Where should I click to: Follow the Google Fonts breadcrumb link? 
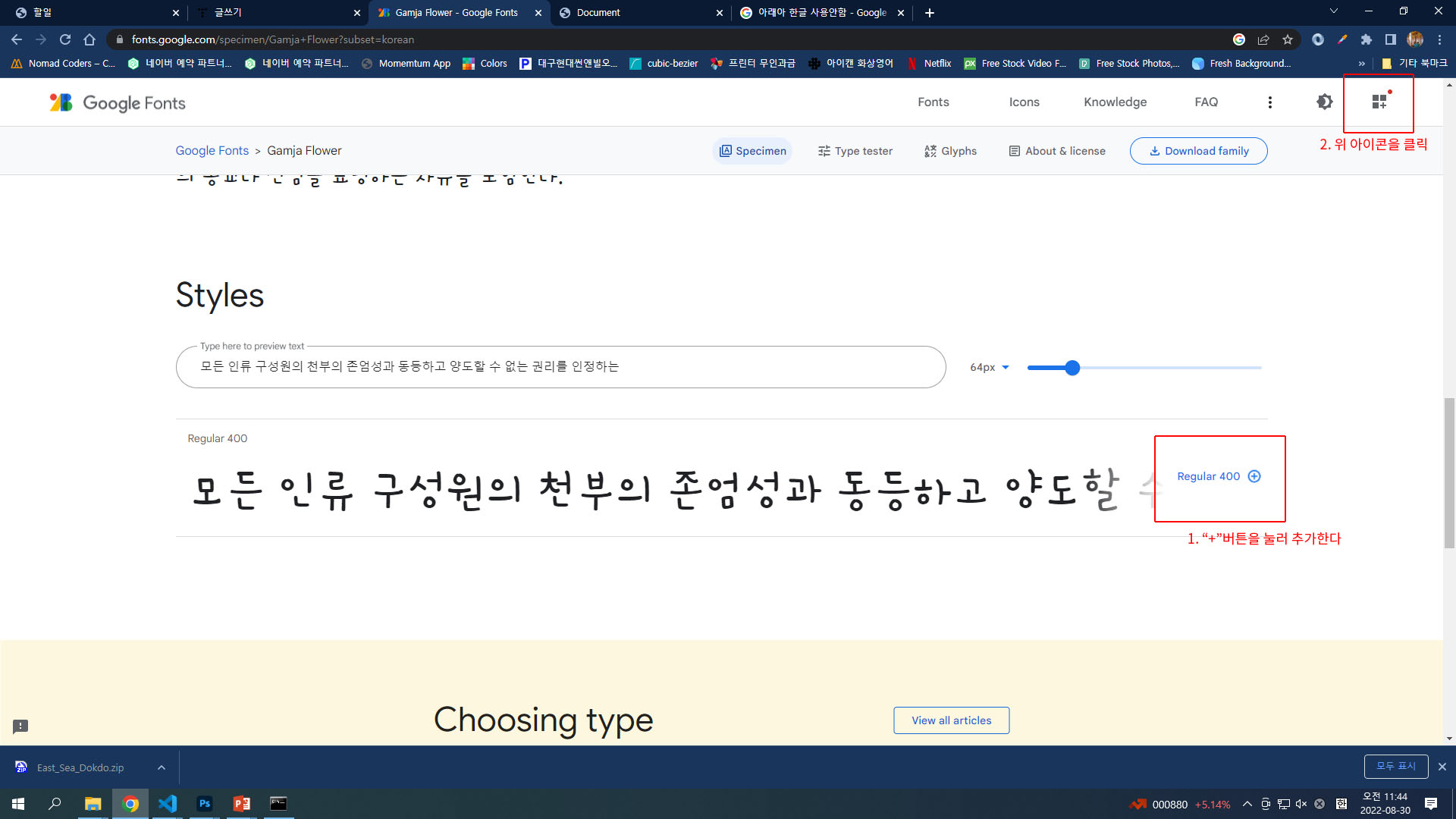click(212, 151)
